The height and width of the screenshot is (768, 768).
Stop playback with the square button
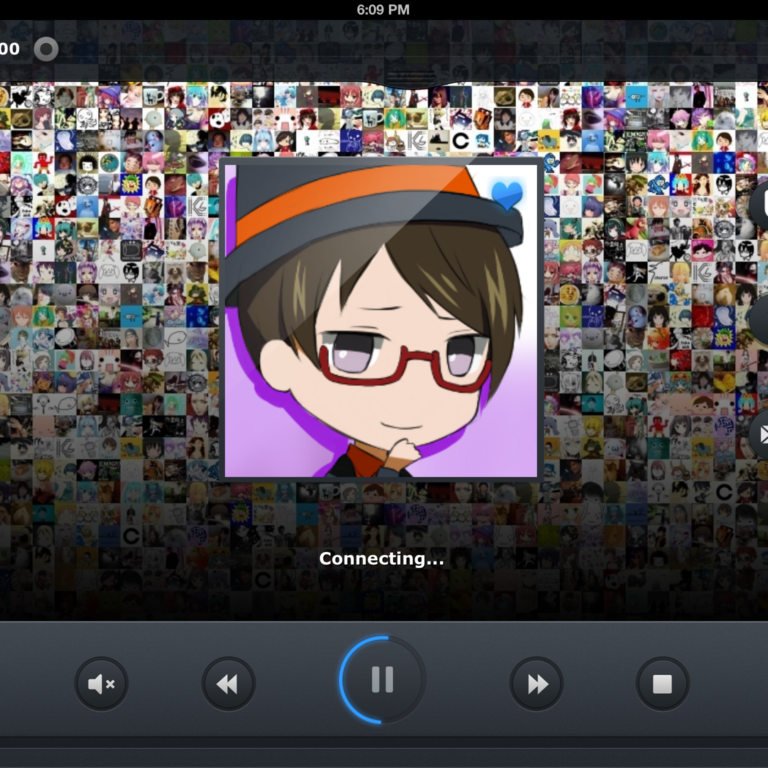pyautogui.click(x=662, y=684)
